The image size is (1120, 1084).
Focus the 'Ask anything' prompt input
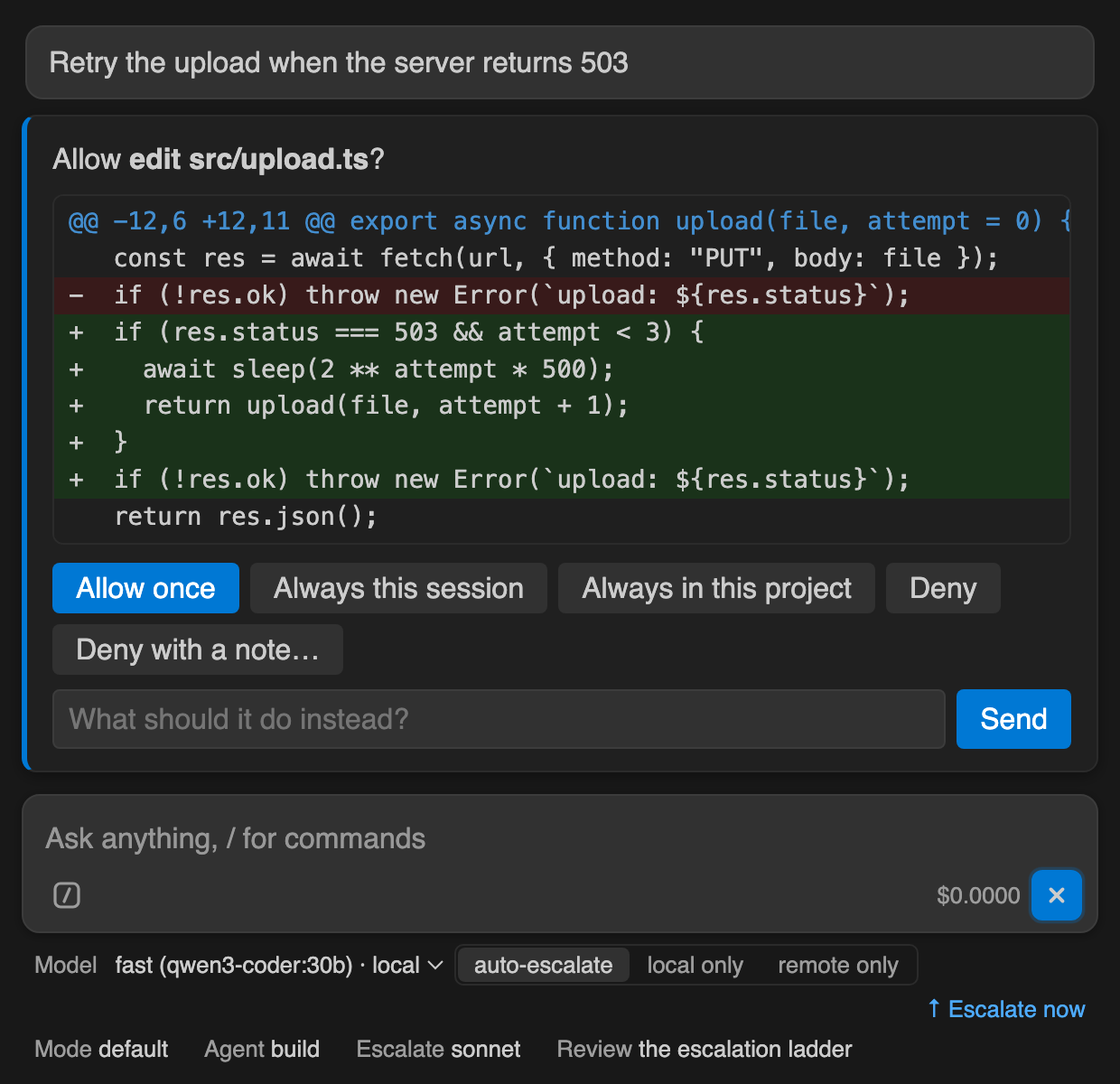point(560,838)
